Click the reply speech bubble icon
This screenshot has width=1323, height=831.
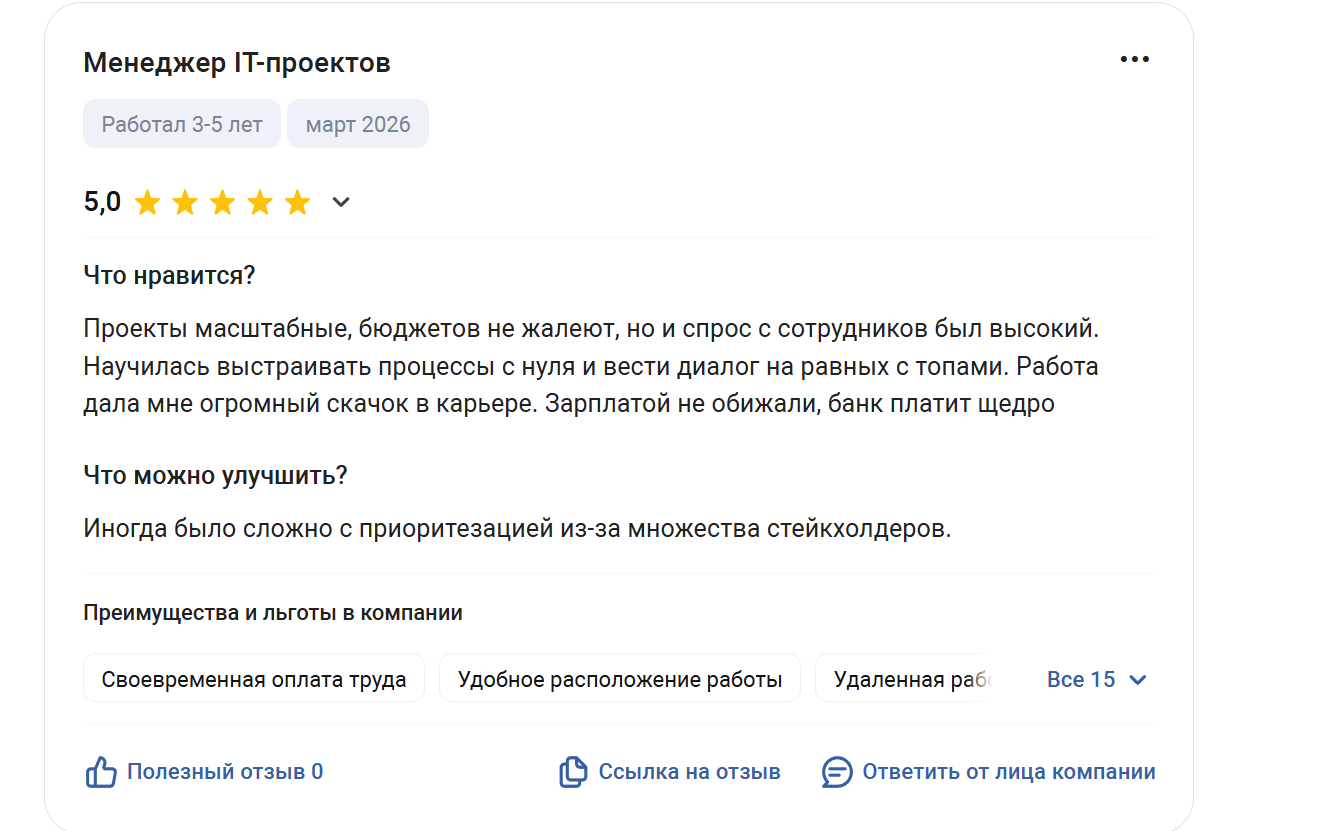837,772
